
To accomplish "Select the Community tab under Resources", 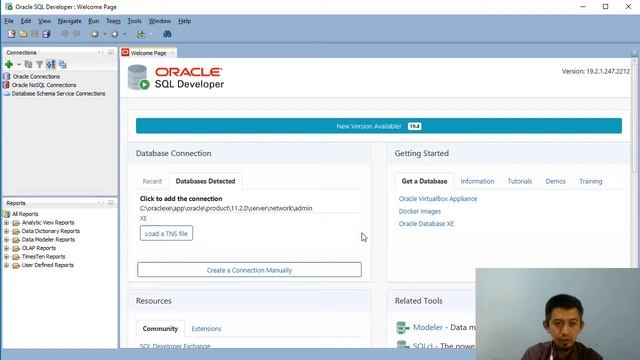I will 160,329.
